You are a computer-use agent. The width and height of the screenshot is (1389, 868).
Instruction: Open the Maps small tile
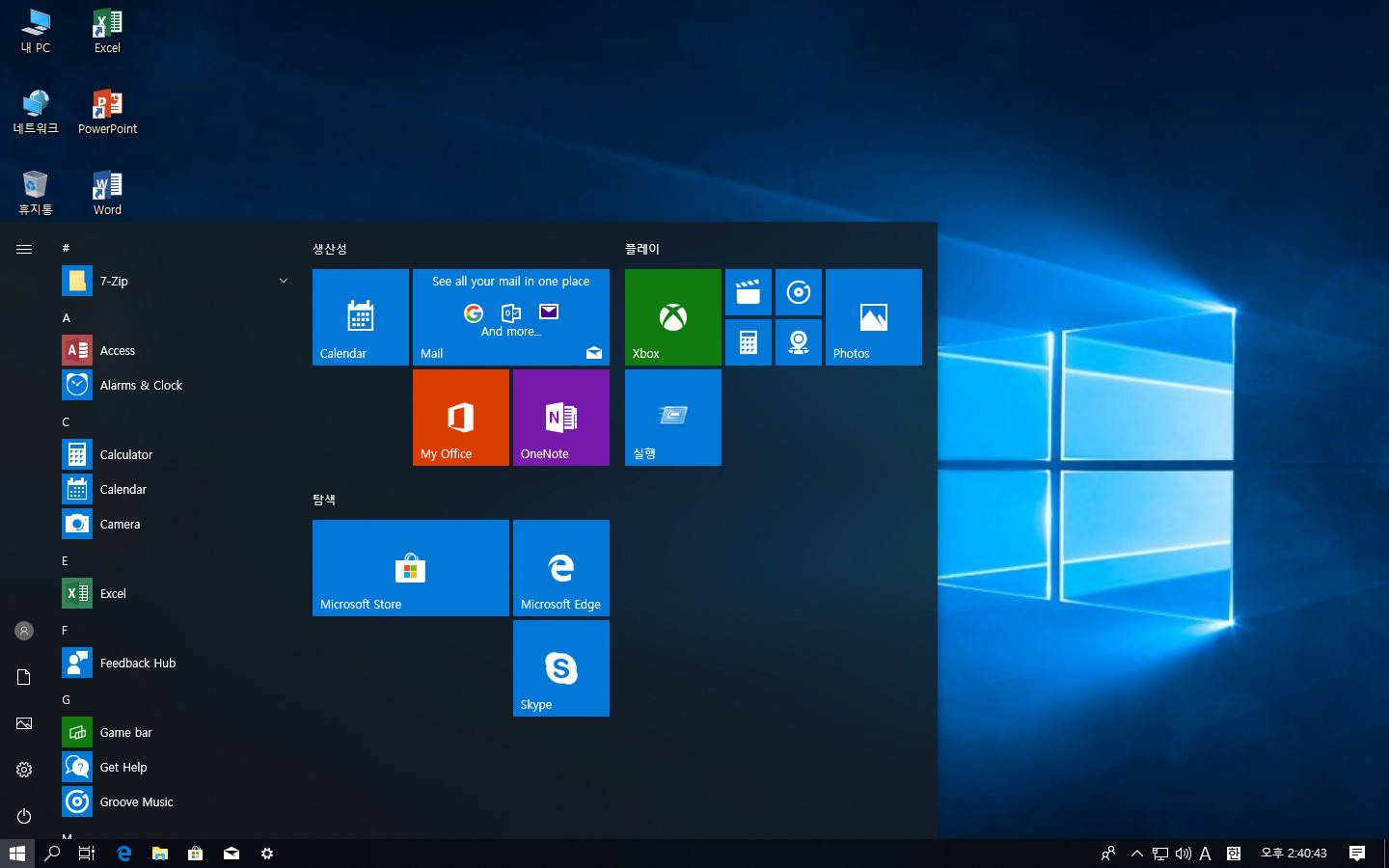point(799,342)
